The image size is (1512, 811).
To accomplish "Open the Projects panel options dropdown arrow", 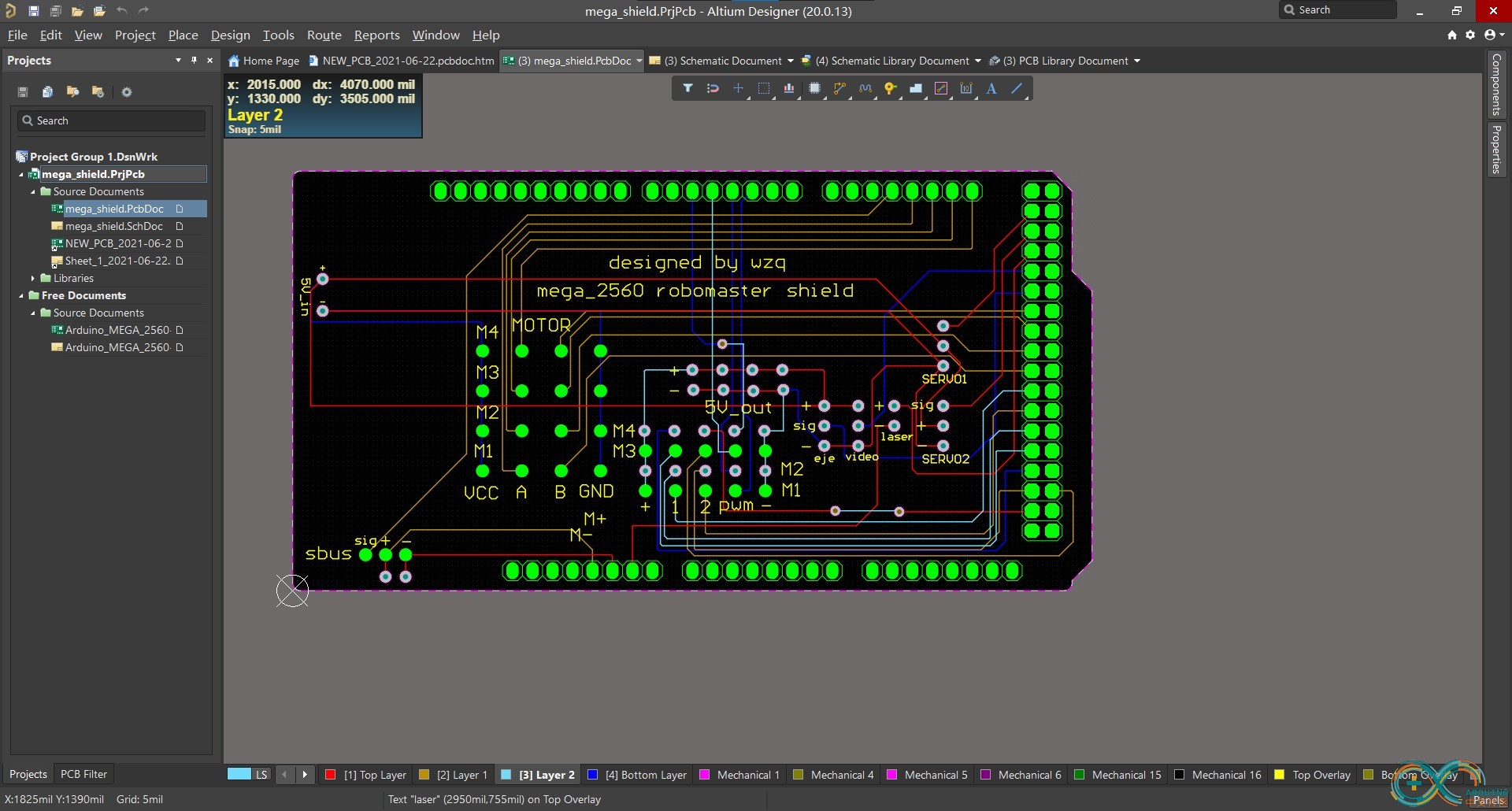I will [178, 60].
